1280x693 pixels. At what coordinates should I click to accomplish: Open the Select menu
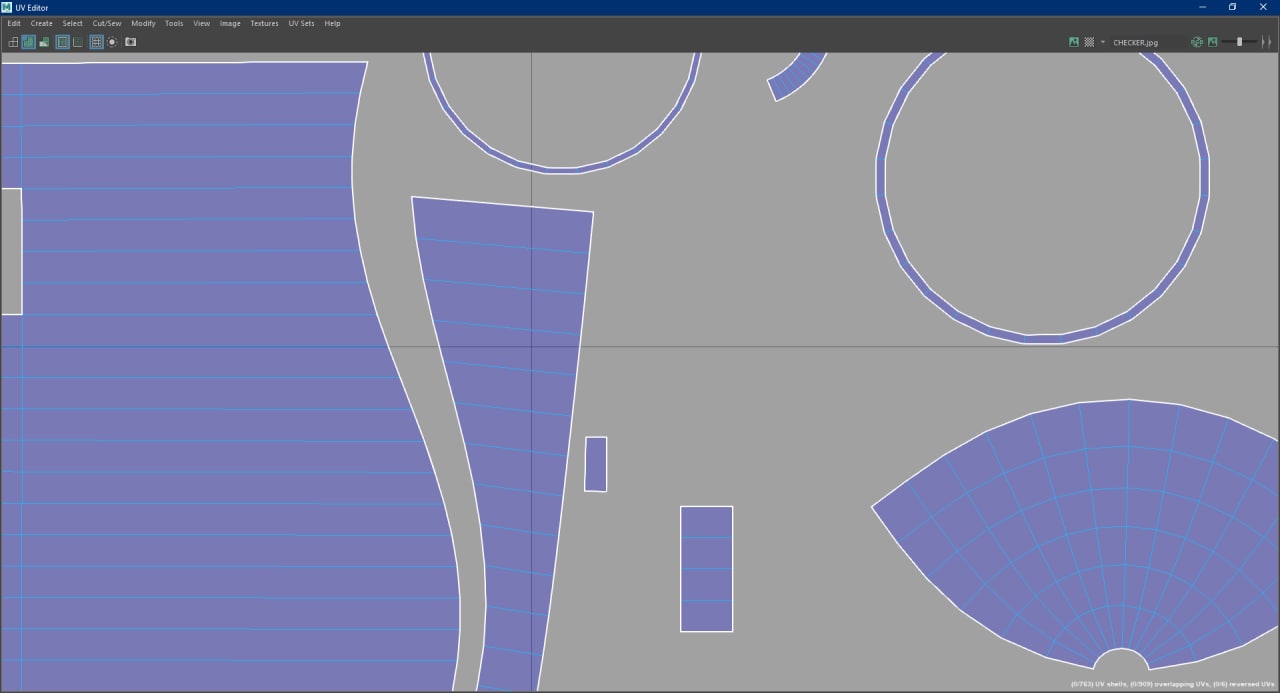pos(73,23)
